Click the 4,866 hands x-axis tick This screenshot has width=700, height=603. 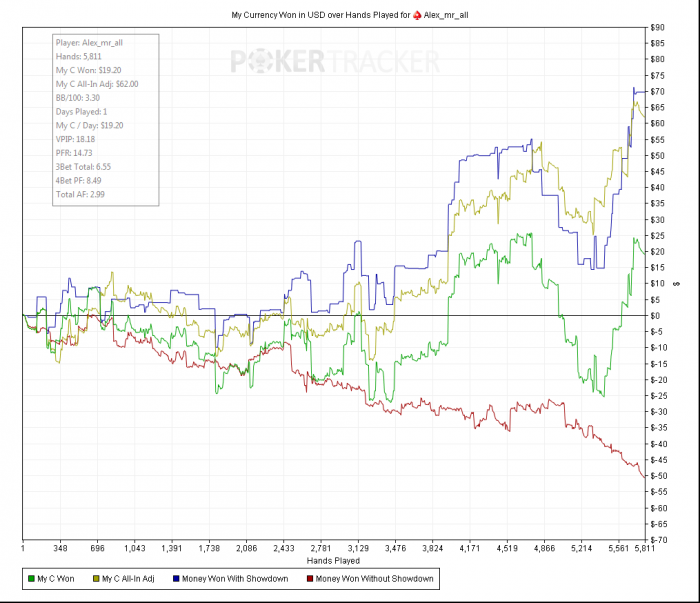[x=544, y=548]
